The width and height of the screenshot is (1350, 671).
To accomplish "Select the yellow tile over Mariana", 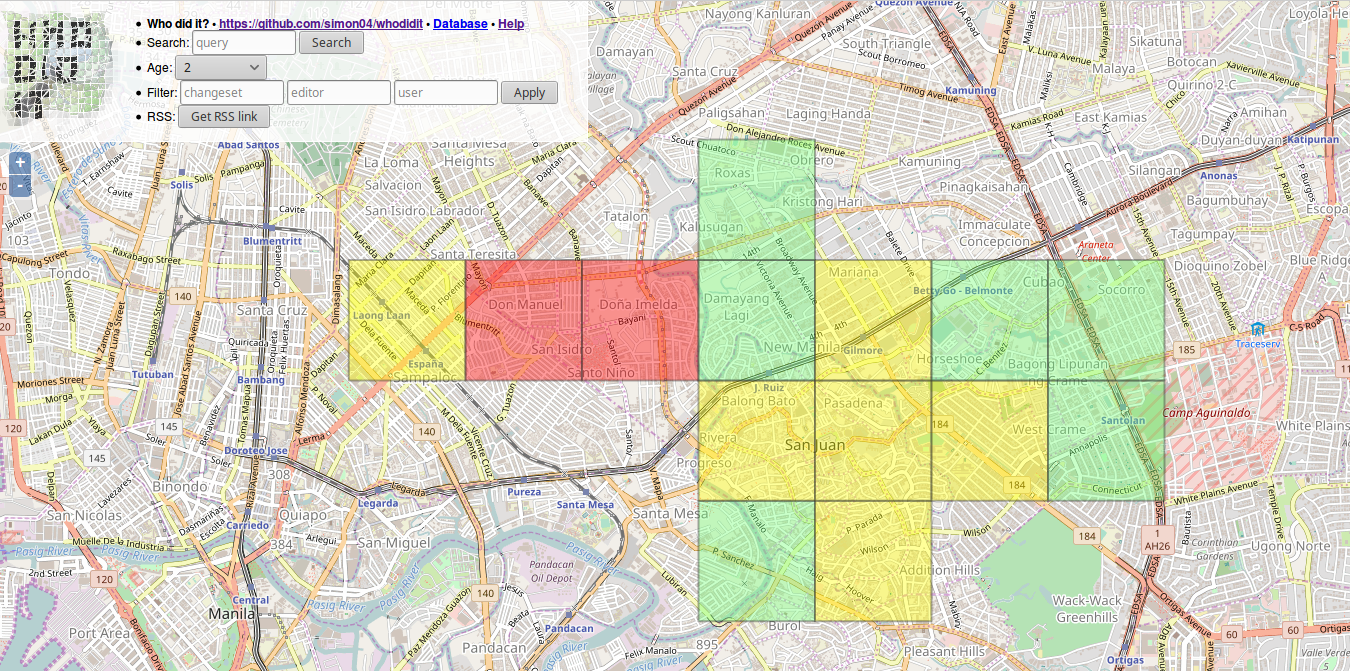I will click(873, 320).
